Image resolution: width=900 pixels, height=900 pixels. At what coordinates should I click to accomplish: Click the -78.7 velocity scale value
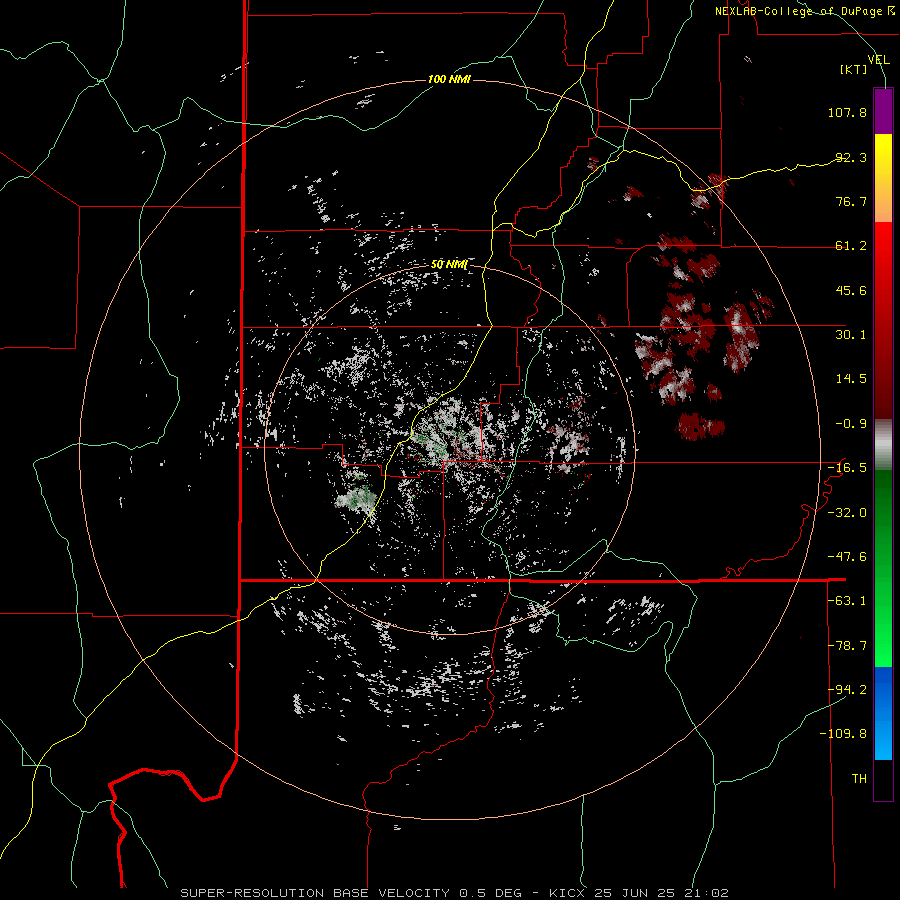[847, 646]
